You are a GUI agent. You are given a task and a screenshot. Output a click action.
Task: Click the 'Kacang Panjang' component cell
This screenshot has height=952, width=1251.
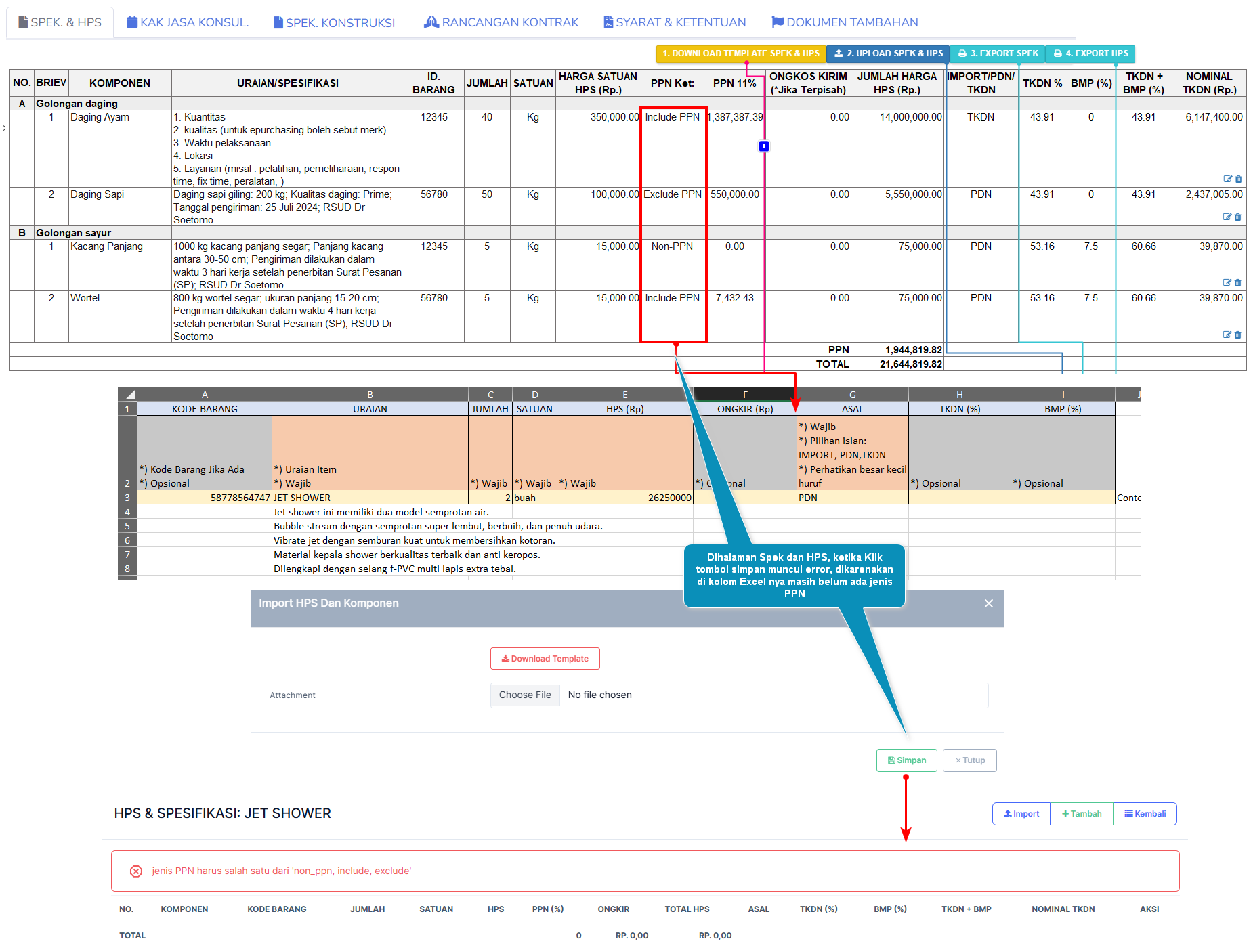click(x=120, y=265)
